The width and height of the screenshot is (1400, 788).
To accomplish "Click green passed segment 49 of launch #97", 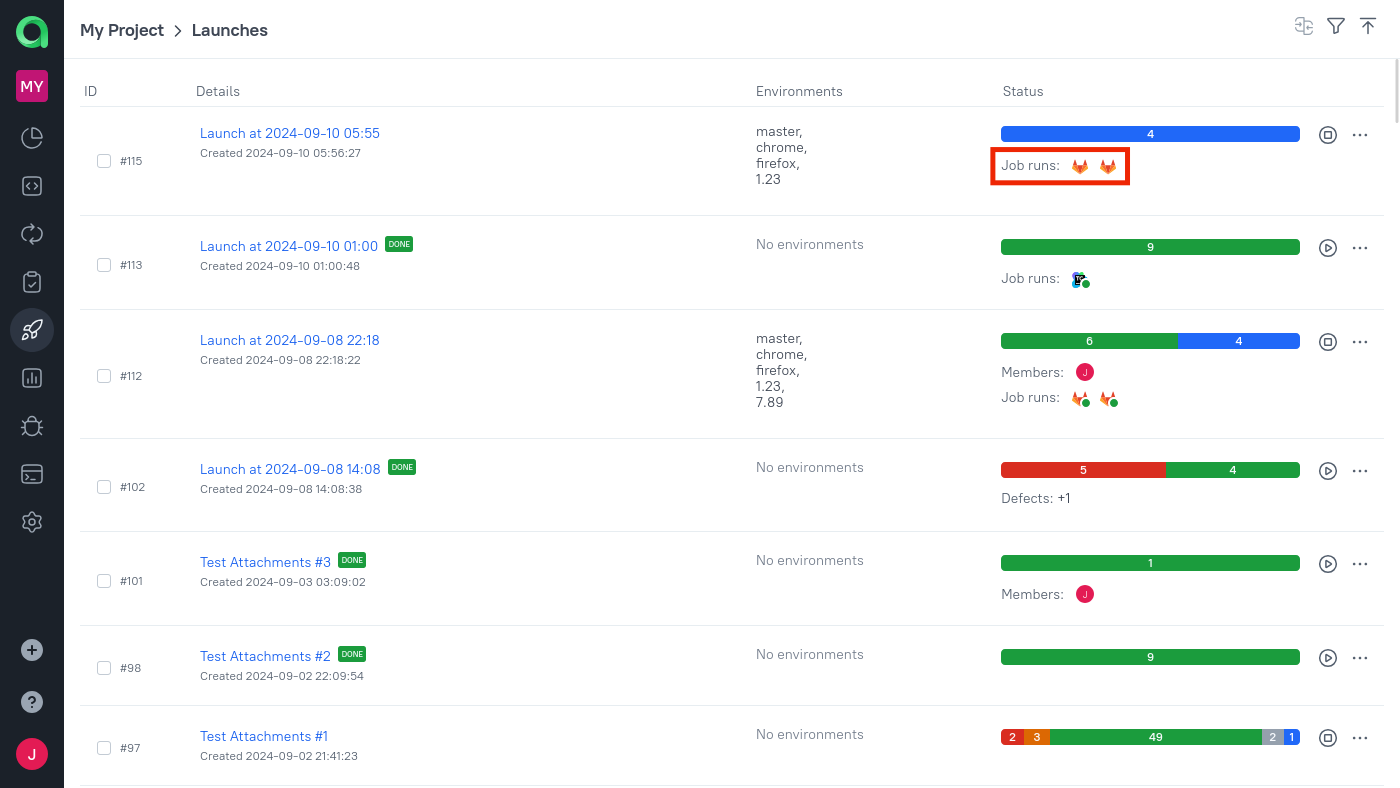I will 1156,737.
